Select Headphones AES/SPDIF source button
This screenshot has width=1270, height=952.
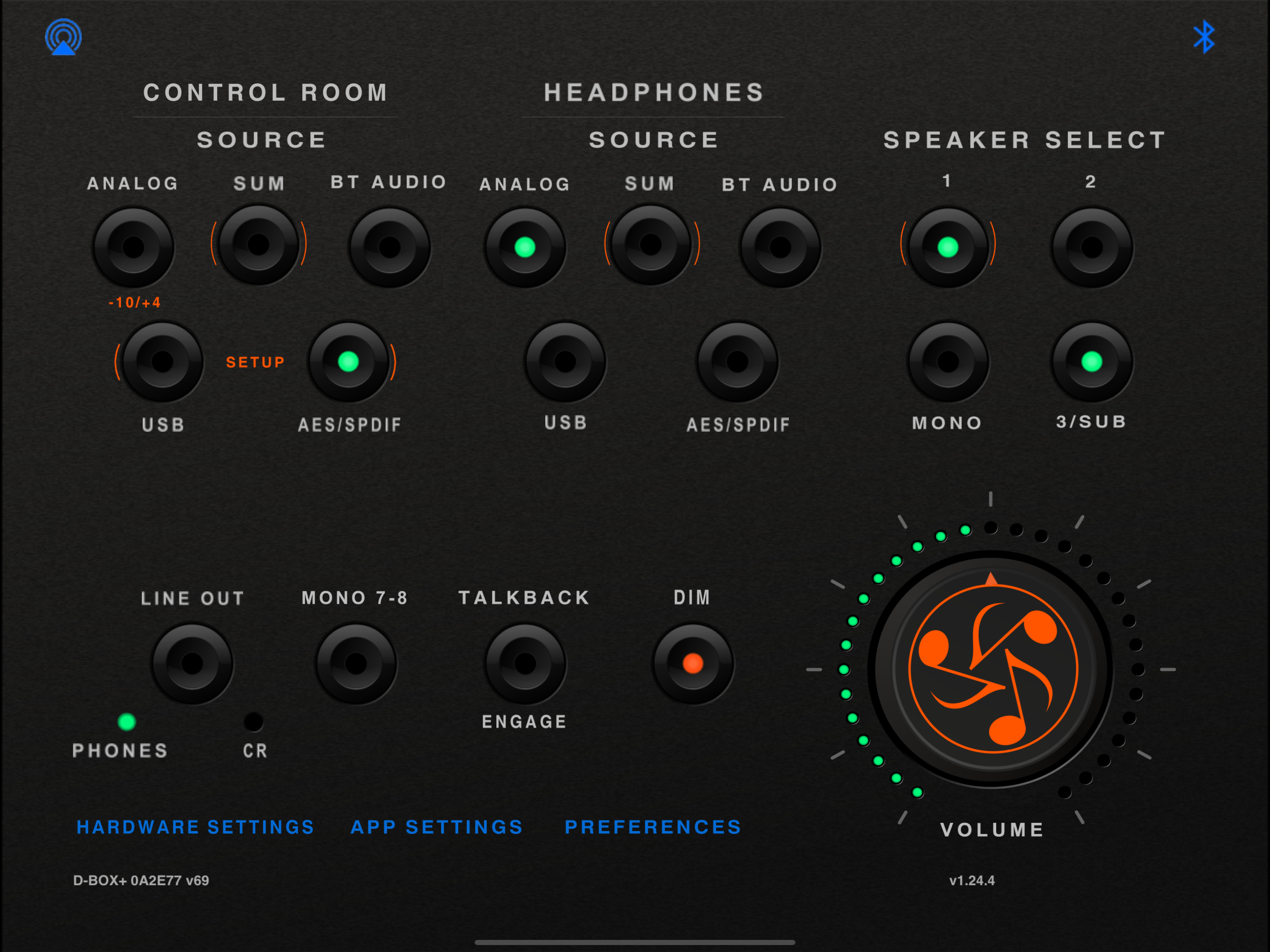pyautogui.click(x=738, y=362)
